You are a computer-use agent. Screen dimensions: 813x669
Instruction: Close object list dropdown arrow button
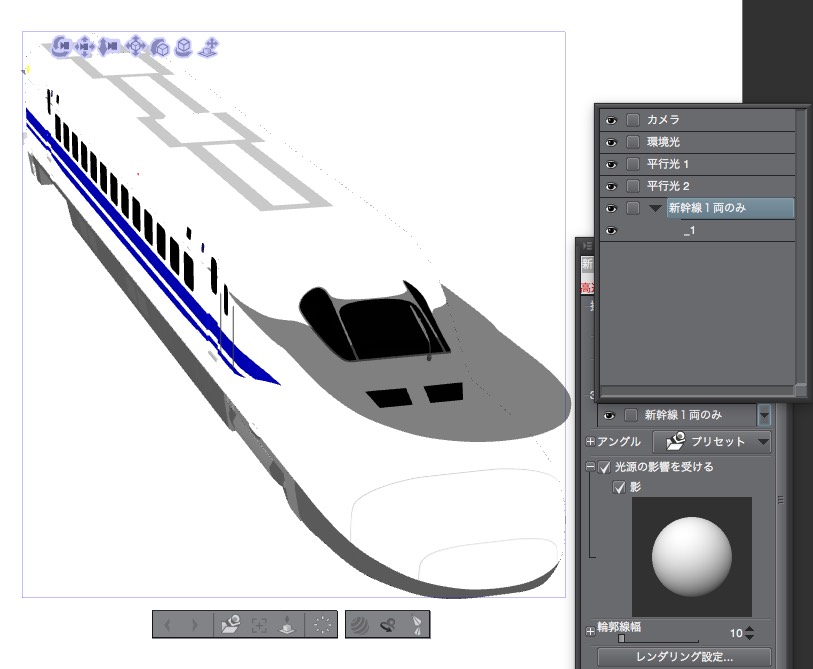[x=764, y=415]
